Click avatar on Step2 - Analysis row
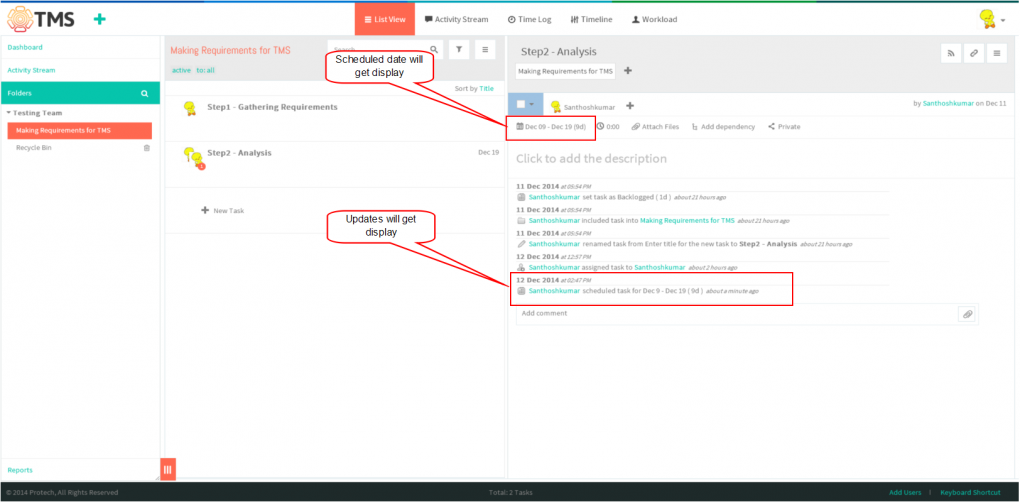This screenshot has width=1020, height=502. [x=194, y=158]
